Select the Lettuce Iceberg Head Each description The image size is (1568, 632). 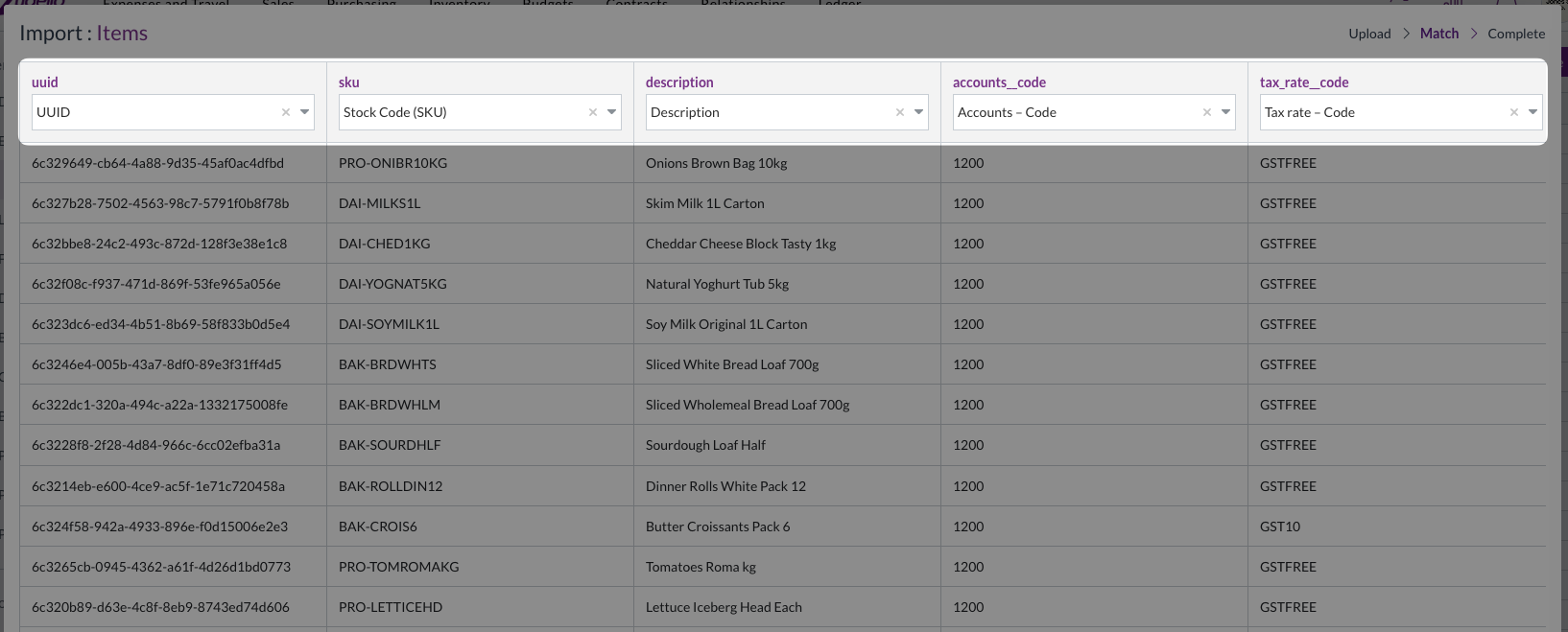[x=724, y=607]
